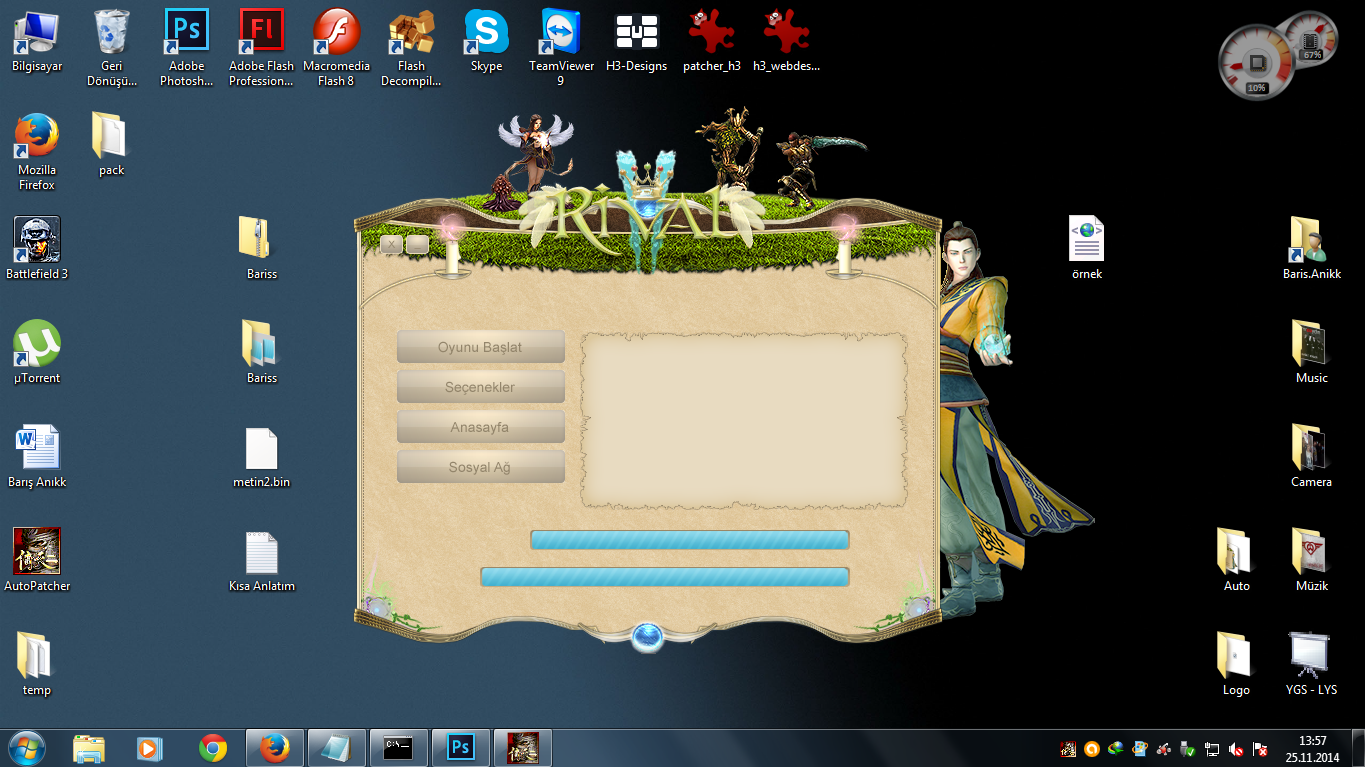Select the temp folder on desktop
This screenshot has width=1365, height=767.
click(37, 665)
